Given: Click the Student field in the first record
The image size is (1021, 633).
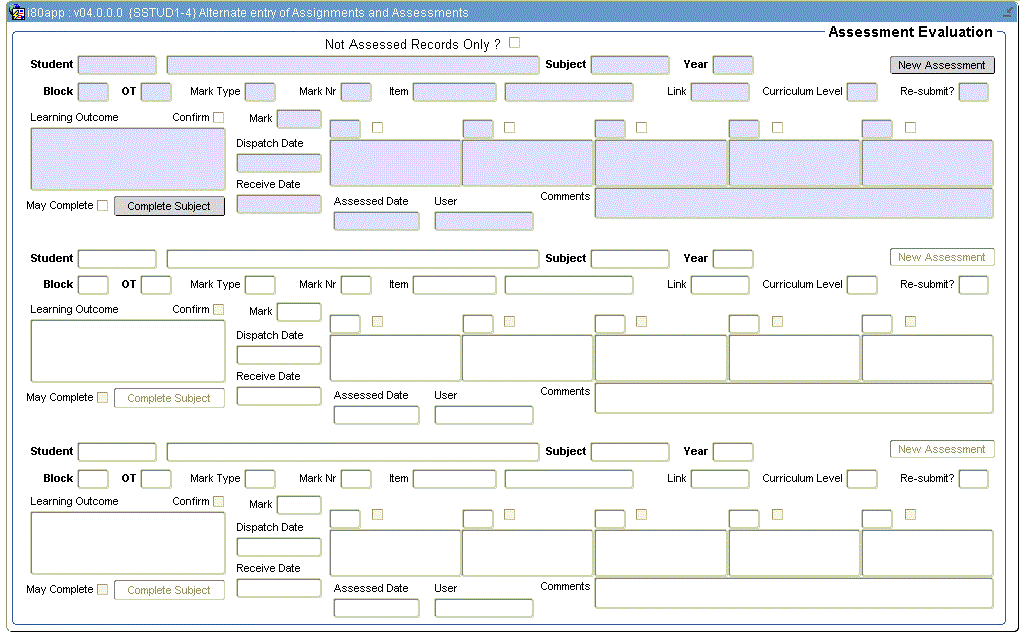Looking at the screenshot, I should pyautogui.click(x=116, y=64).
